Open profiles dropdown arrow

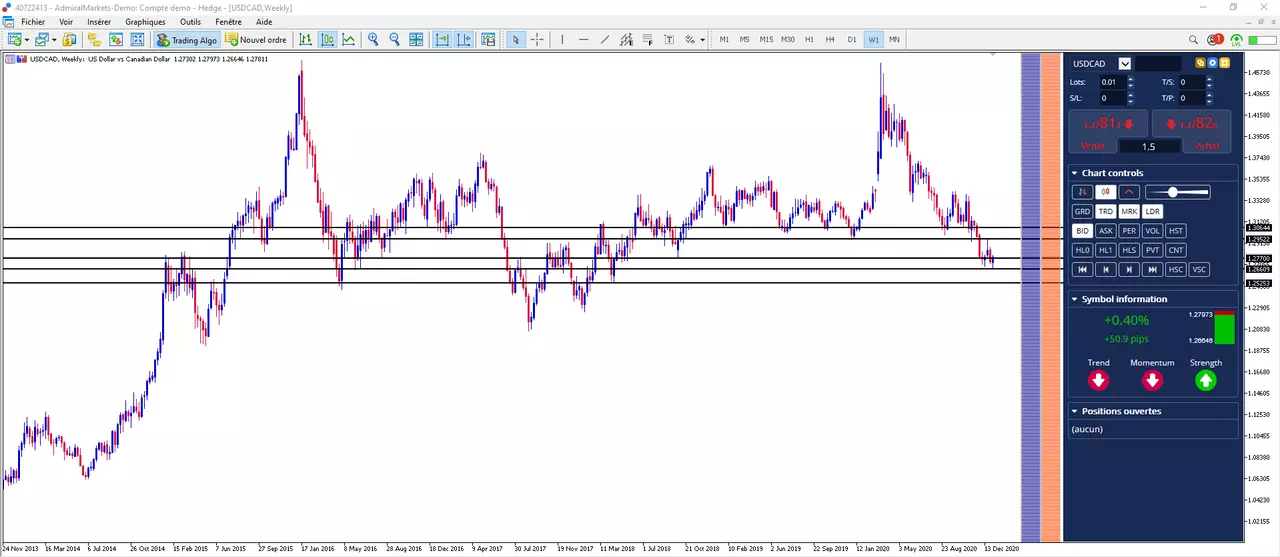[x=53, y=40]
